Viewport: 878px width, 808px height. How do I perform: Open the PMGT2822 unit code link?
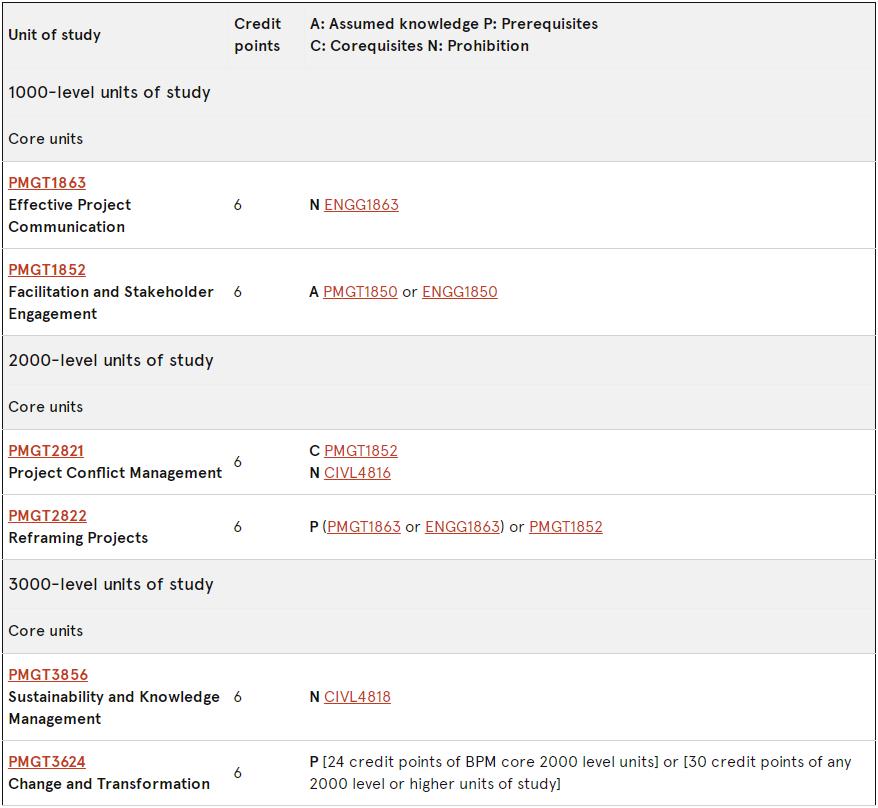[47, 516]
